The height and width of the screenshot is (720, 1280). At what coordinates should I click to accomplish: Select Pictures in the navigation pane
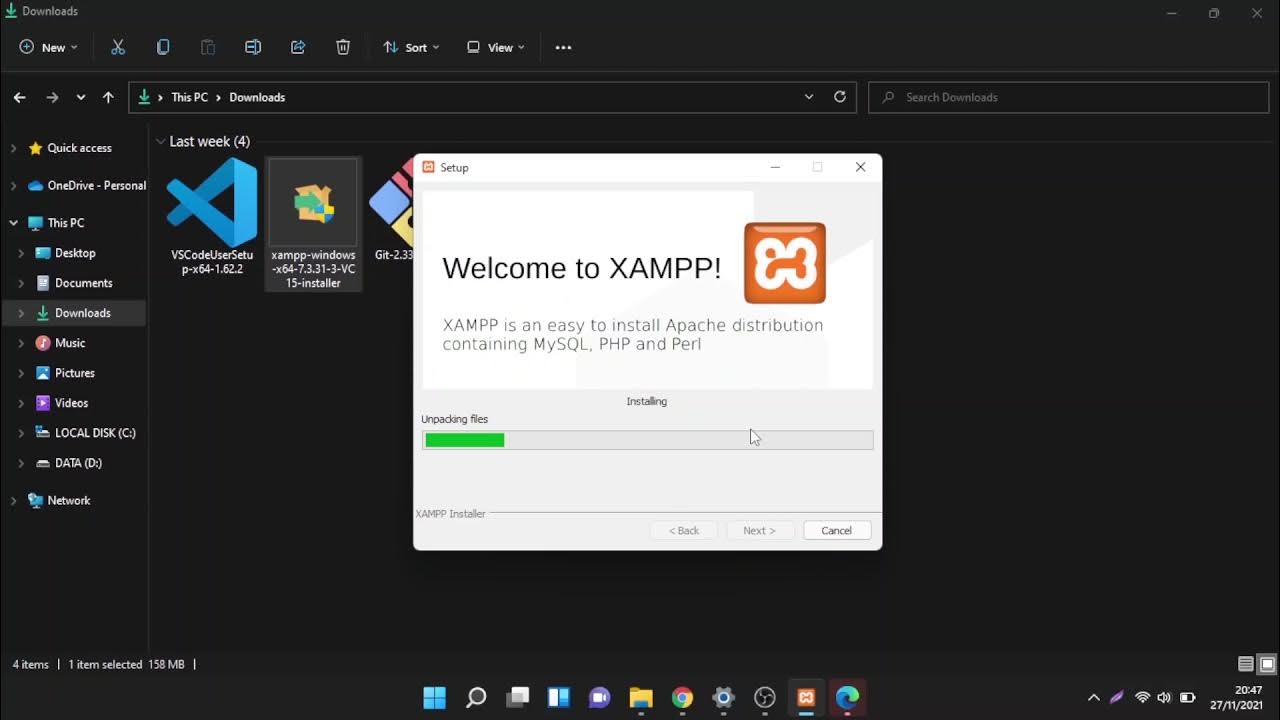74,373
